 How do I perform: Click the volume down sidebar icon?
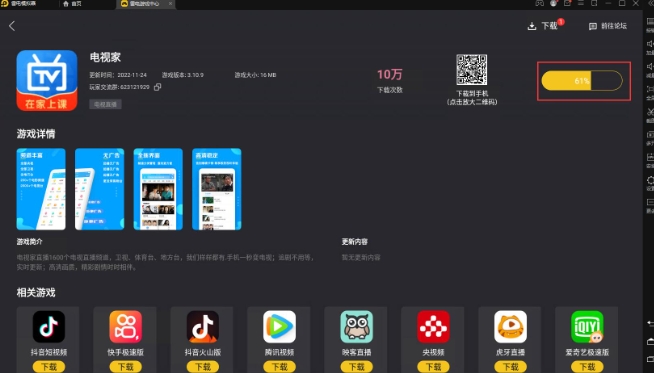(650, 67)
